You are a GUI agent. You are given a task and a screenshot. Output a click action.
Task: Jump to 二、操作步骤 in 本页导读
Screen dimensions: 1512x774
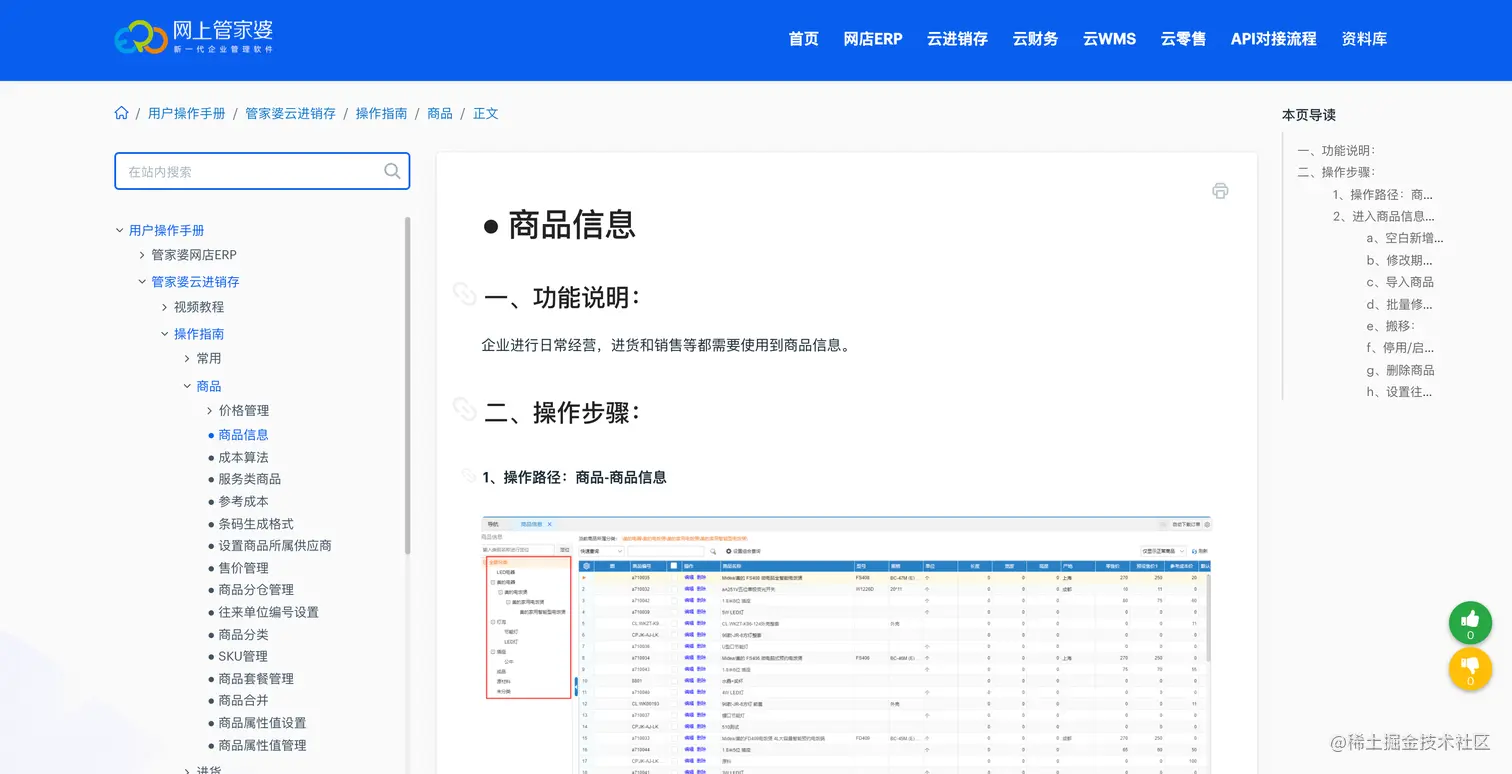coord(1336,172)
